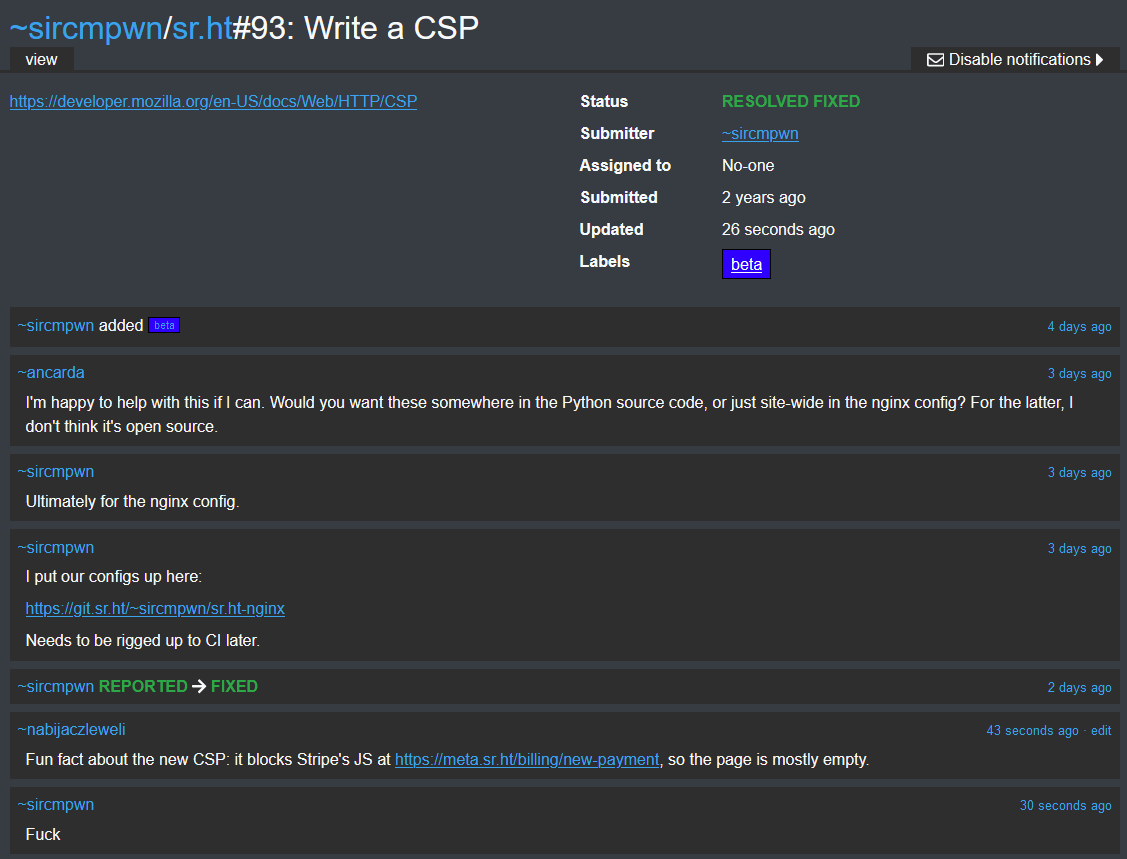Screen dimensions: 1127x859
Task: Edit the ~nabijaczleweli comment
Action: 1101,731
